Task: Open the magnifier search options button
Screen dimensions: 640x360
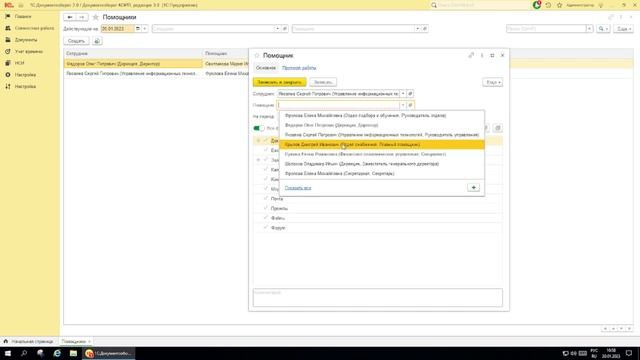Action: point(603,29)
